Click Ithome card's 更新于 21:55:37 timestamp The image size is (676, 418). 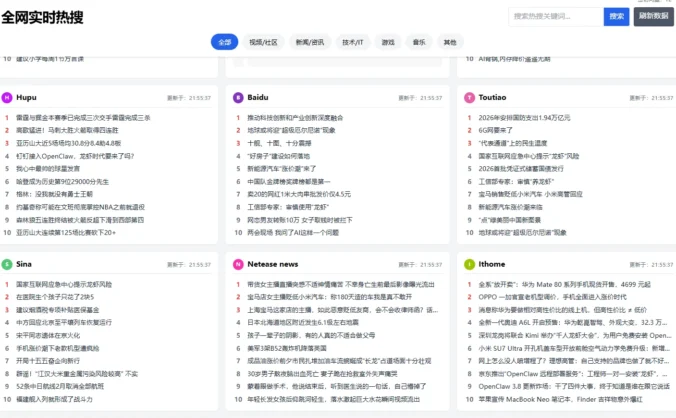pos(651,265)
